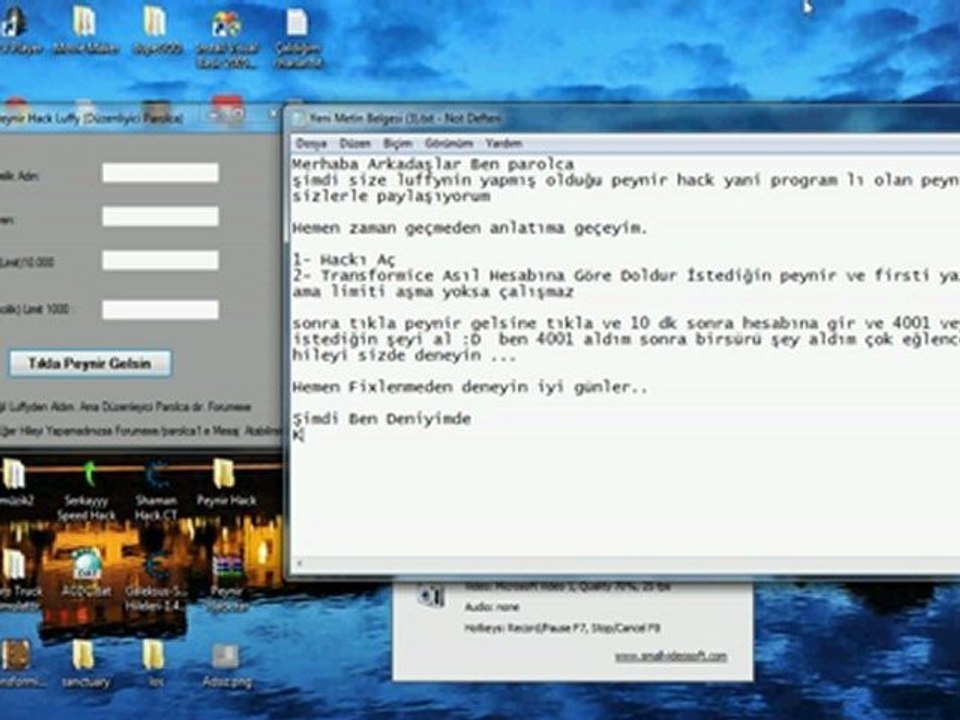Open the Düzen menu in Notepad
960x720 pixels.
coord(355,143)
